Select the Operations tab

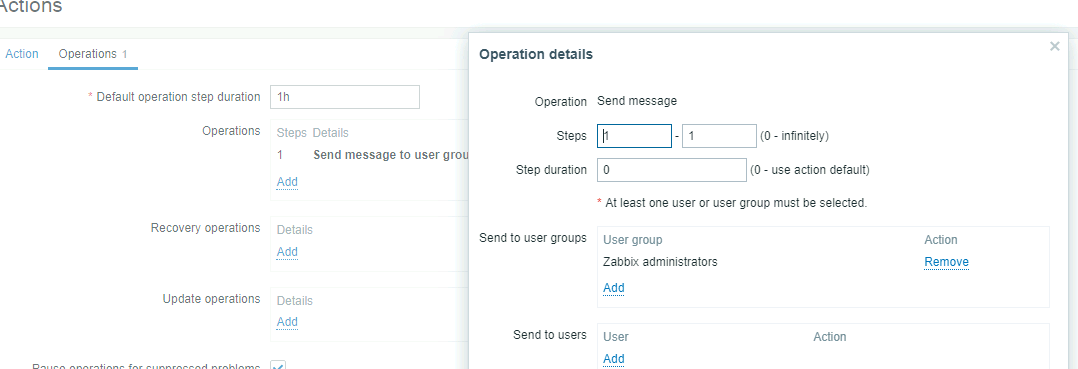click(93, 54)
